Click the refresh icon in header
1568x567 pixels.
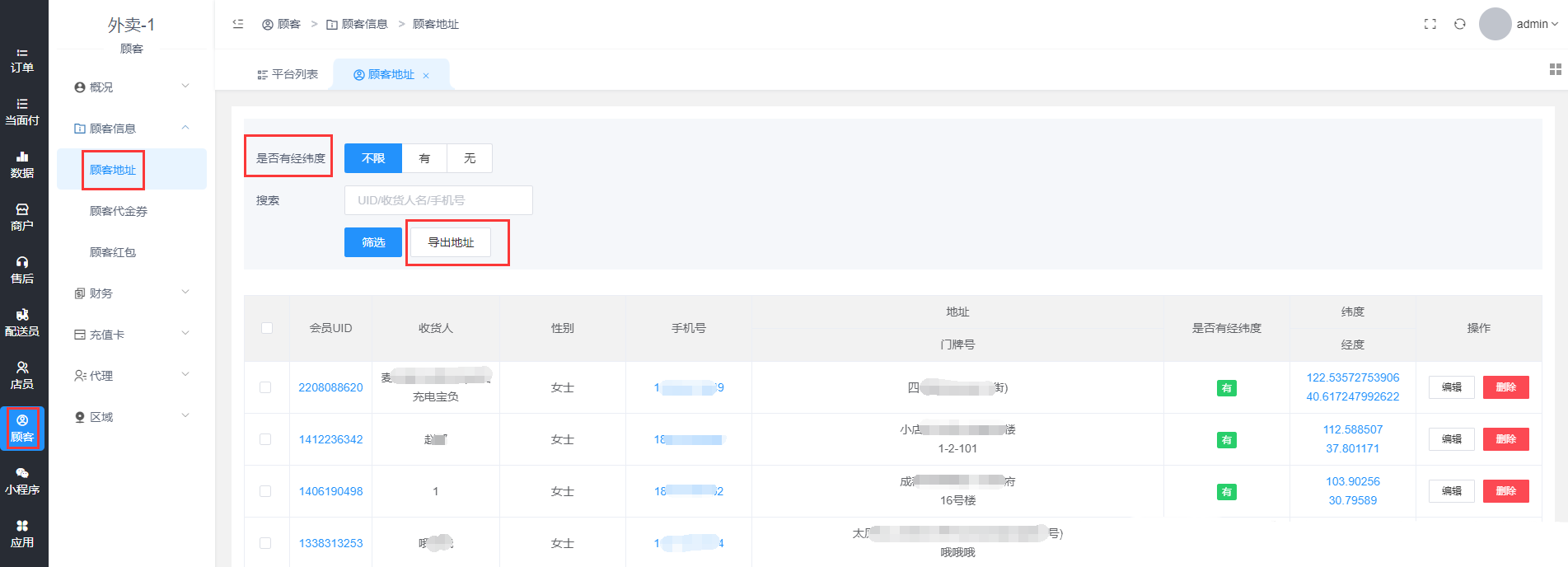tap(1459, 24)
